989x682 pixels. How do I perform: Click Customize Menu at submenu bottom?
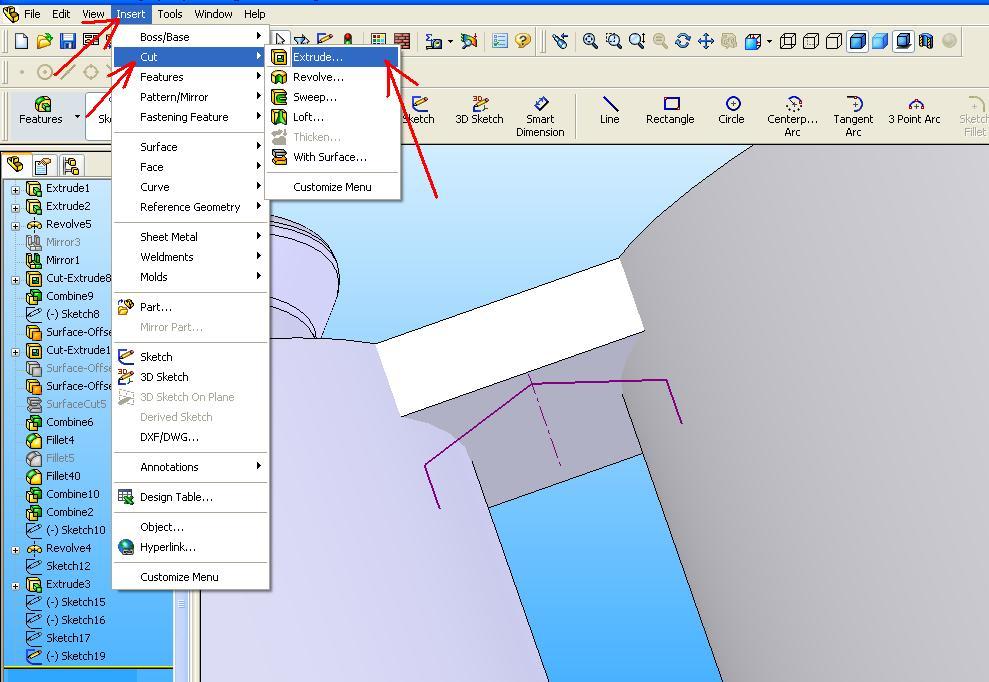[333, 186]
